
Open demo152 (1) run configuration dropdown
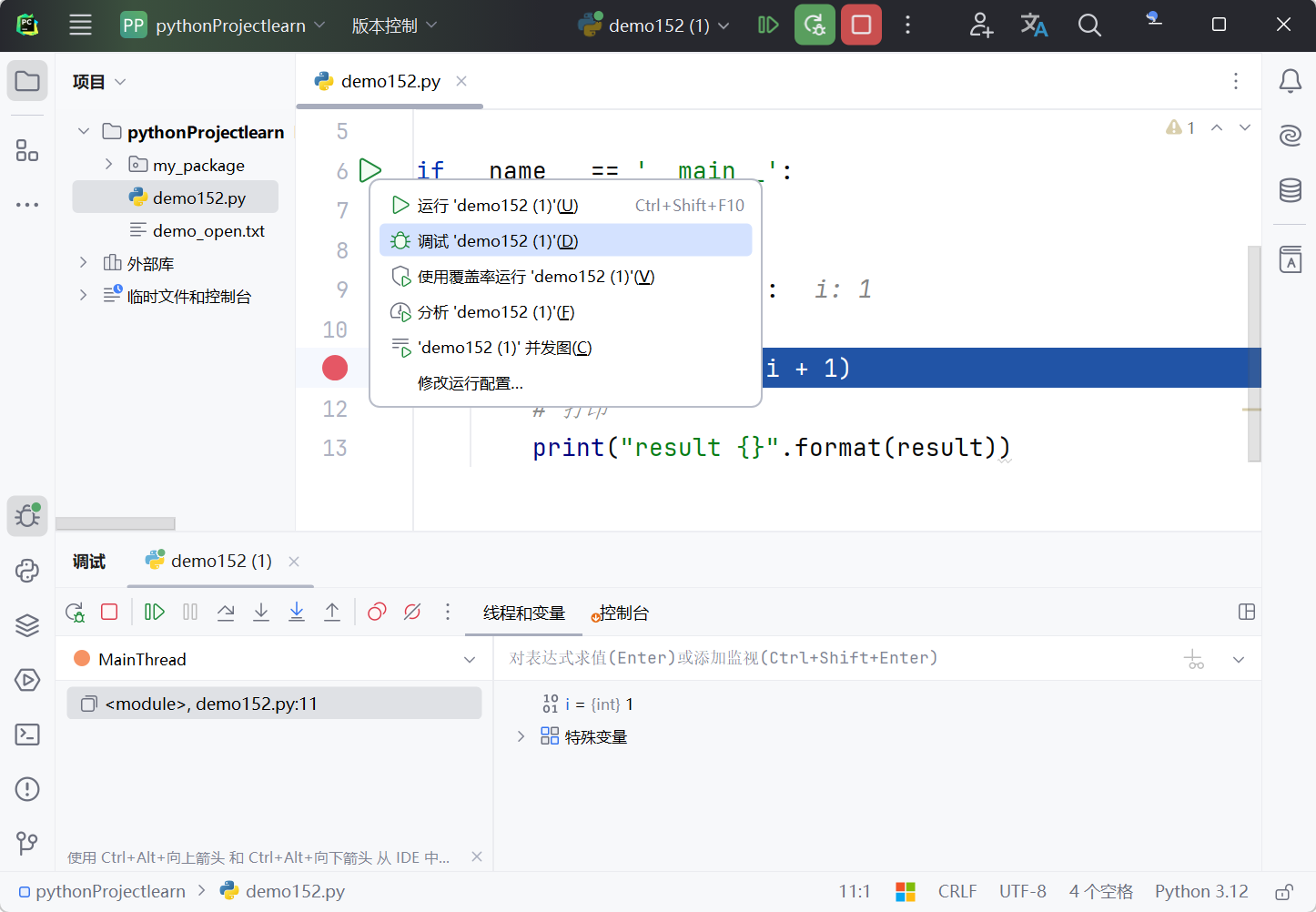[654, 25]
